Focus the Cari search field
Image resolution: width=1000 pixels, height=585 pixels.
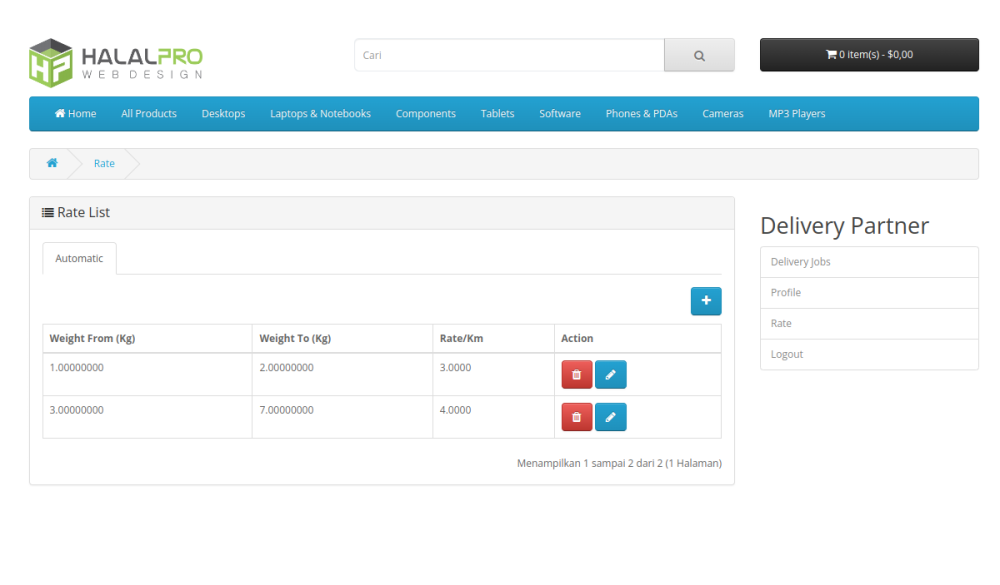tap(508, 56)
